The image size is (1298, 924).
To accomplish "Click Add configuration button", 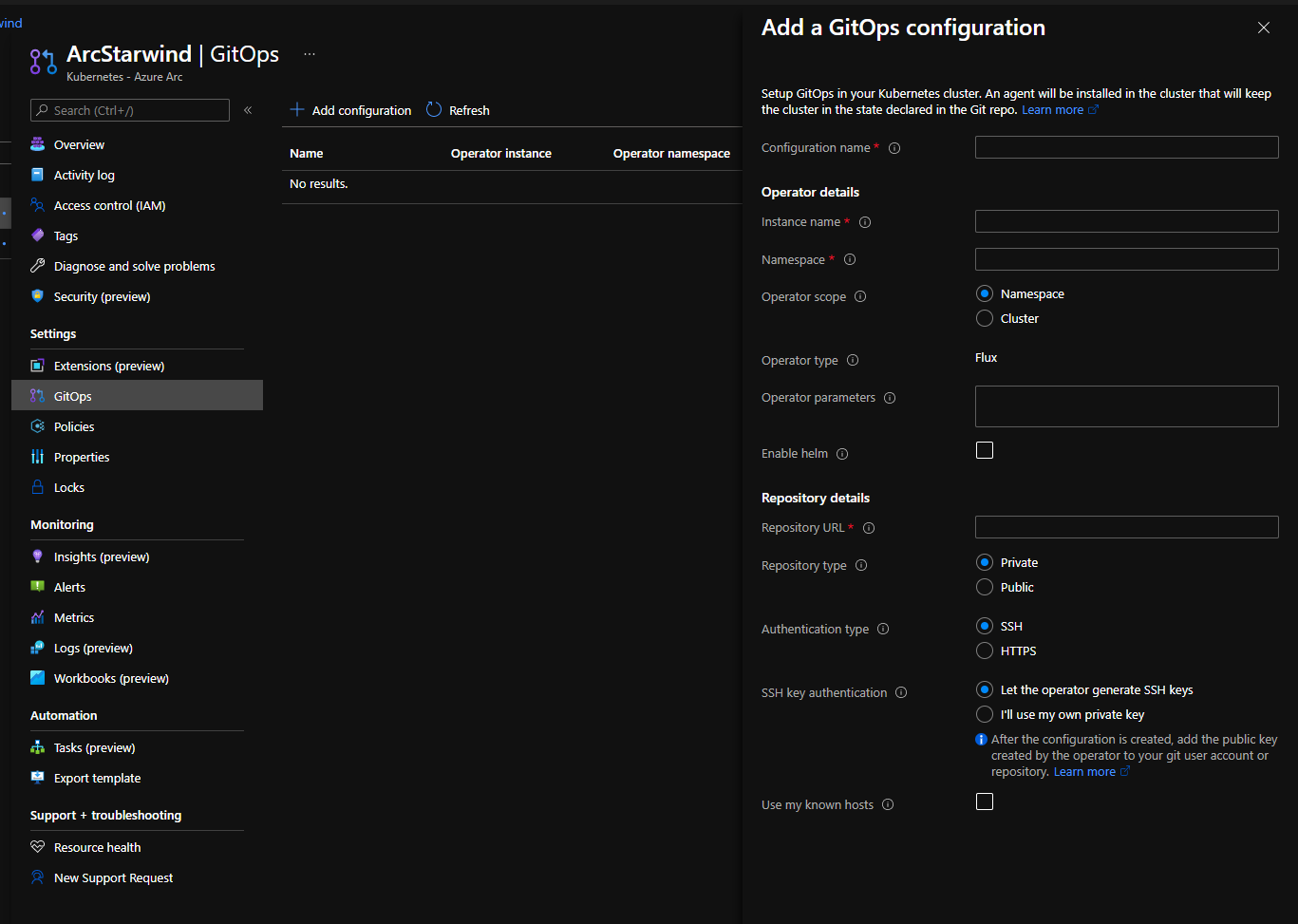I will pyautogui.click(x=350, y=110).
